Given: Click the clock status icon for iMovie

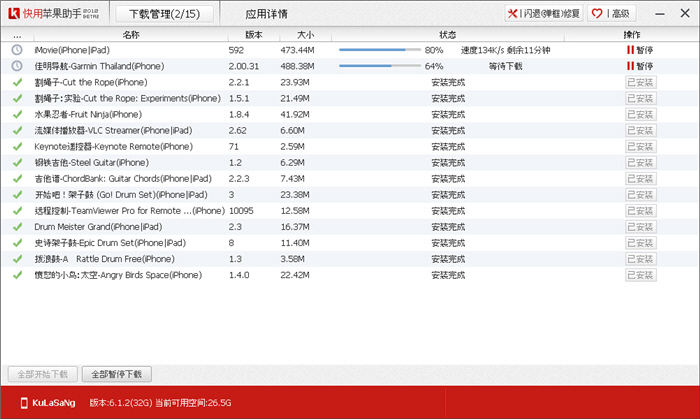Looking at the screenshot, I should click(17, 50).
